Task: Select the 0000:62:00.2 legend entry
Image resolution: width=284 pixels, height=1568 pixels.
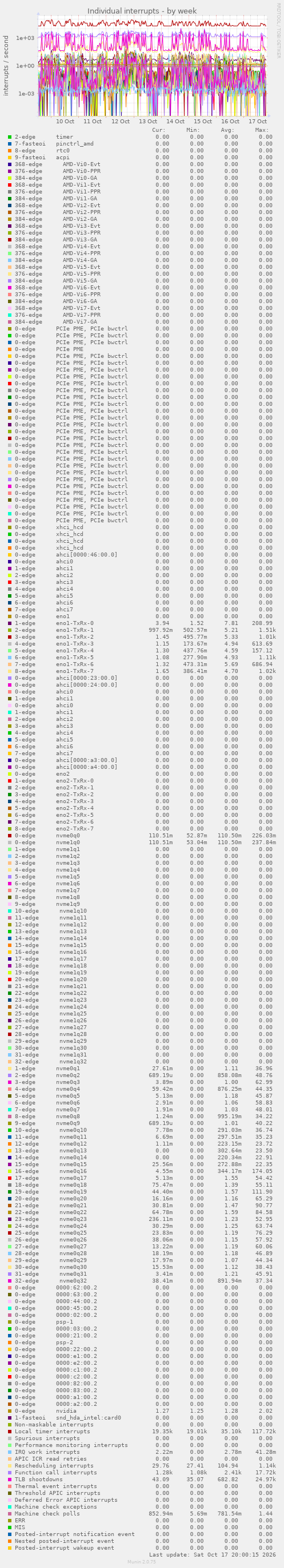Action: click(x=77, y=1288)
